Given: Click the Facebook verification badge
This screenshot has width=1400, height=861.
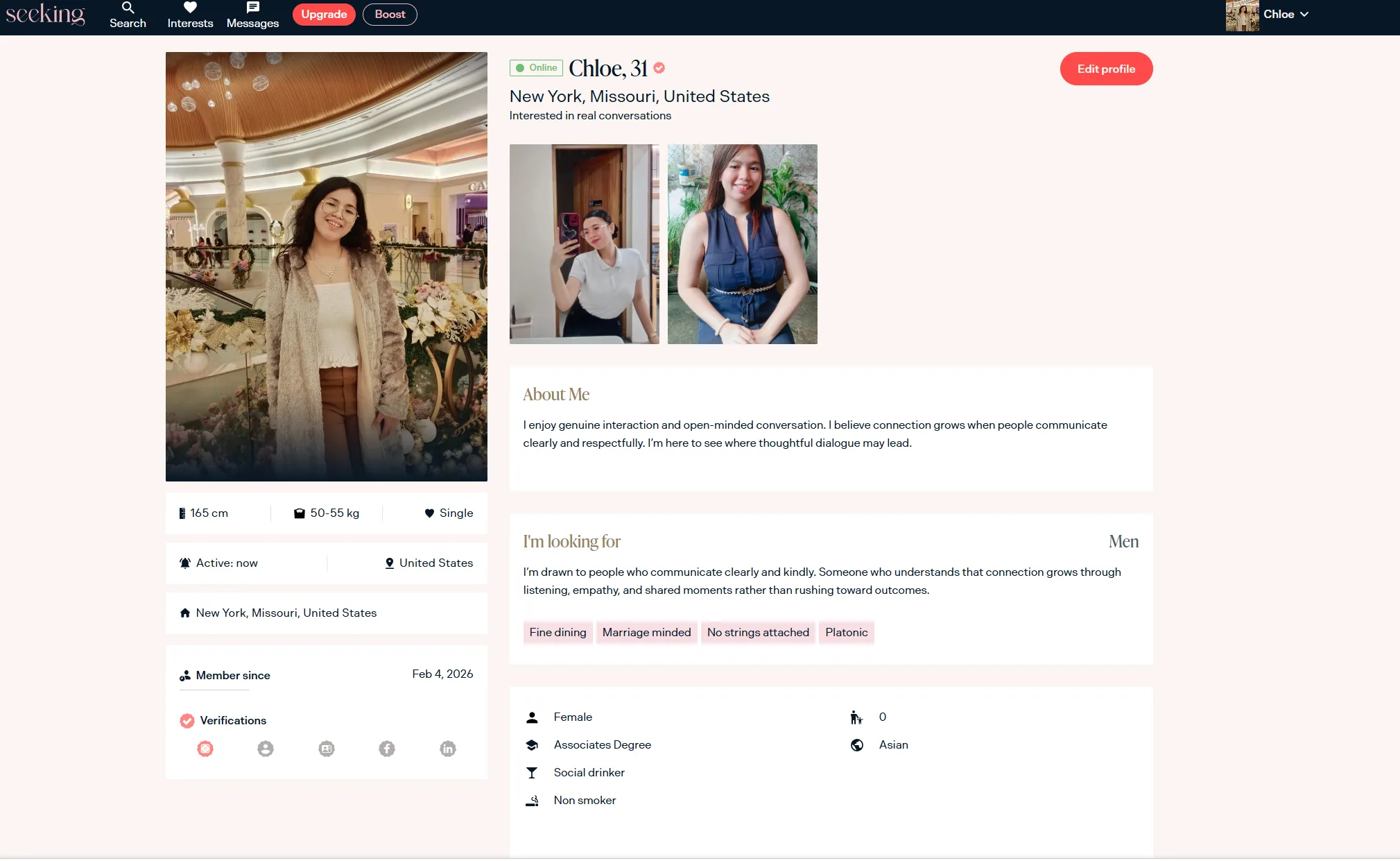Looking at the screenshot, I should coord(387,749).
